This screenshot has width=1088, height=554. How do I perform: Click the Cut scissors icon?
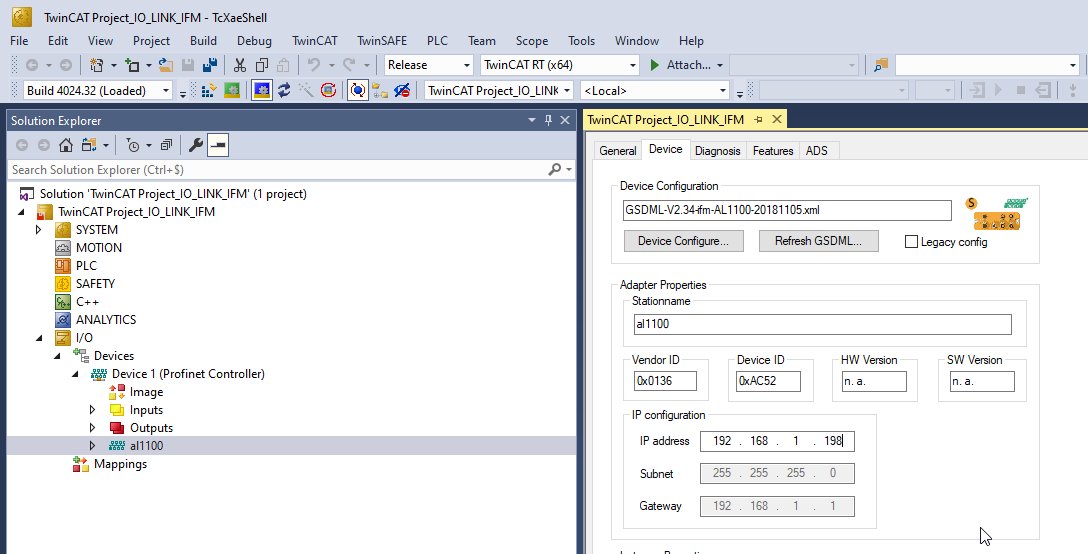point(240,65)
